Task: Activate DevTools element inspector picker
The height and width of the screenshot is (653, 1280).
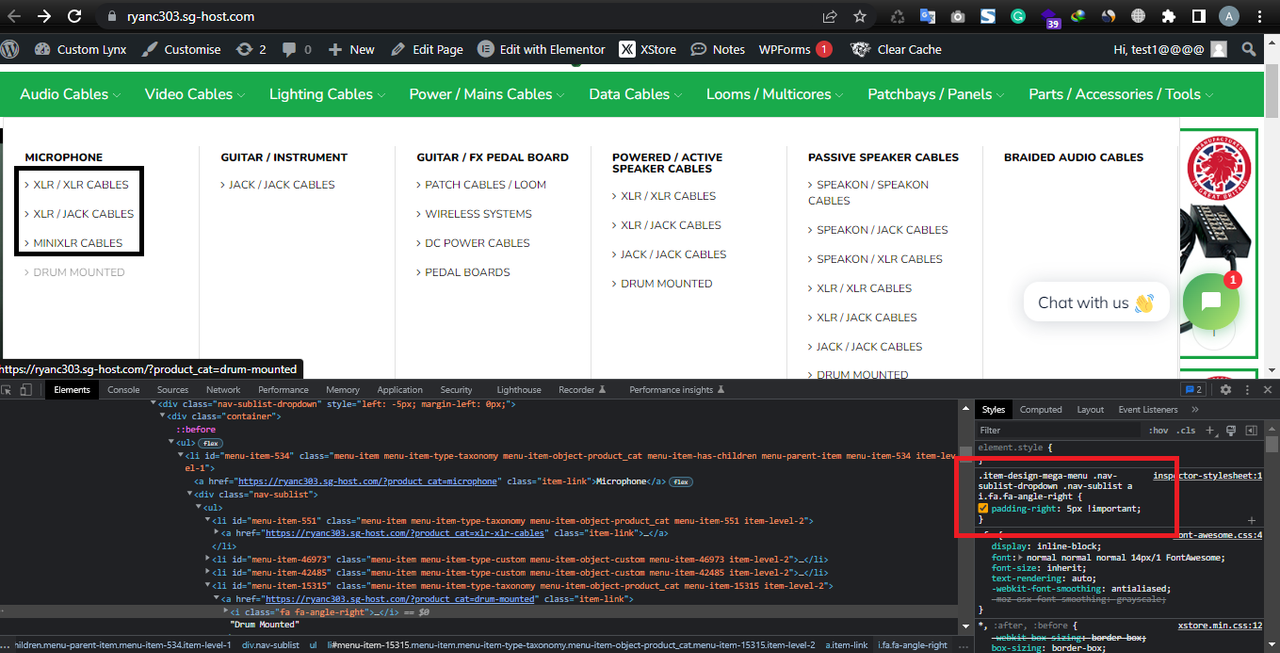Action: (8, 389)
